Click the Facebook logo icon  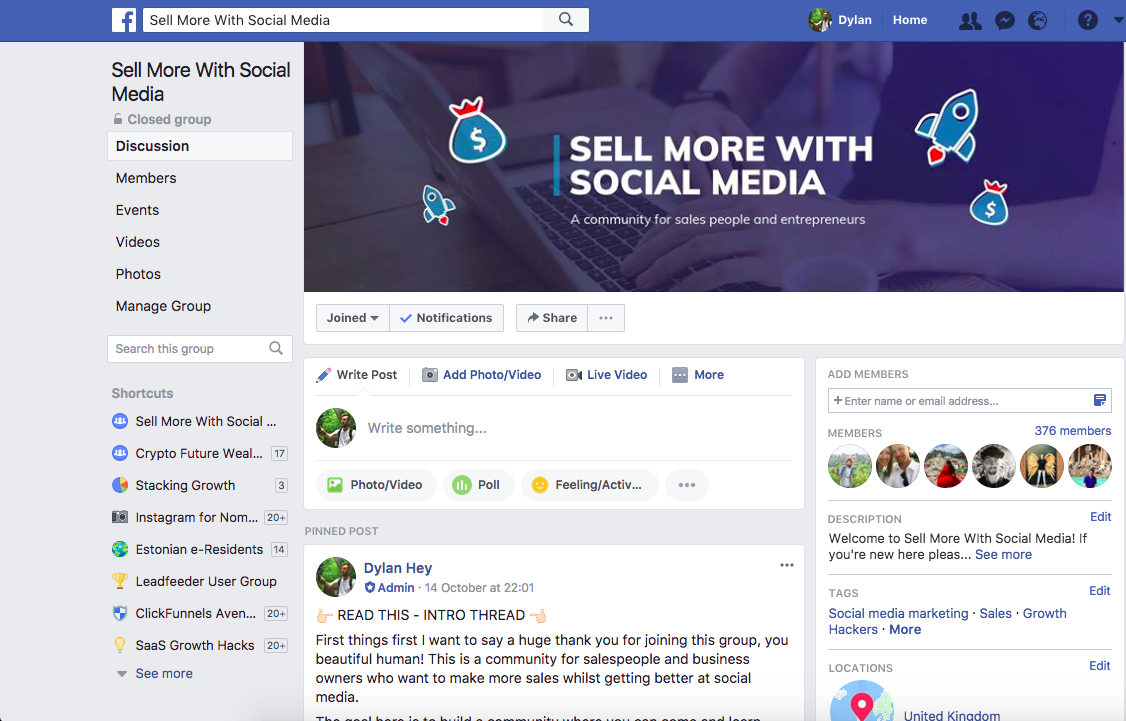[124, 20]
